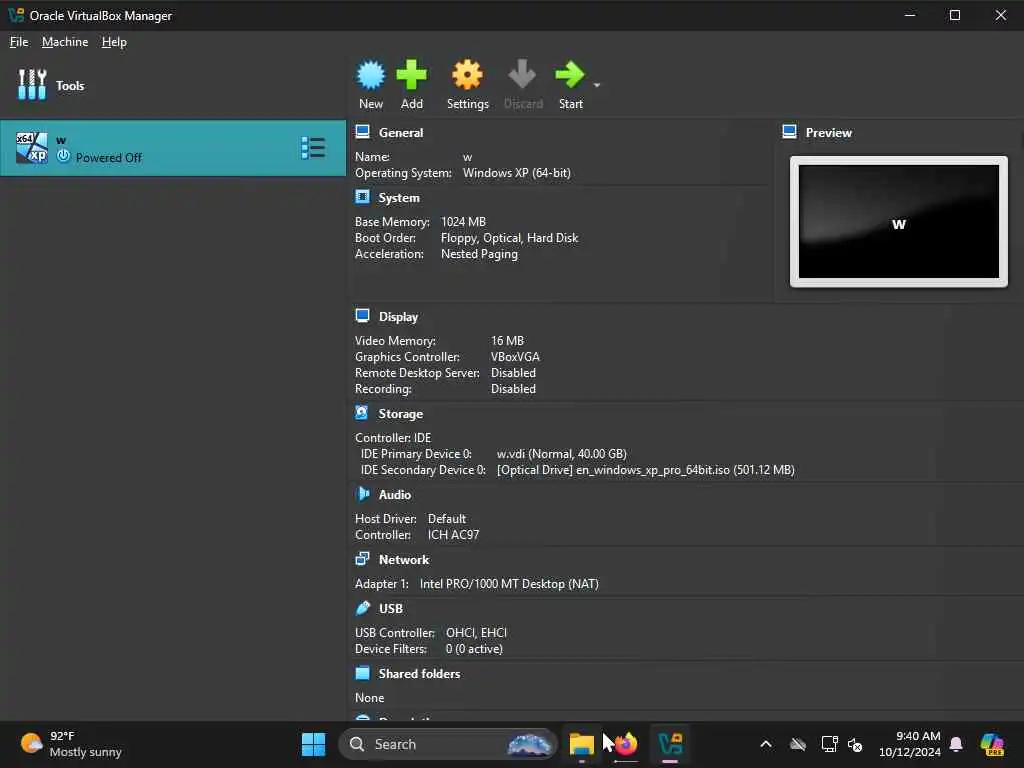Viewport: 1024px width, 768px height.
Task: Open the clock showing 9:40 AM
Action: (x=910, y=744)
